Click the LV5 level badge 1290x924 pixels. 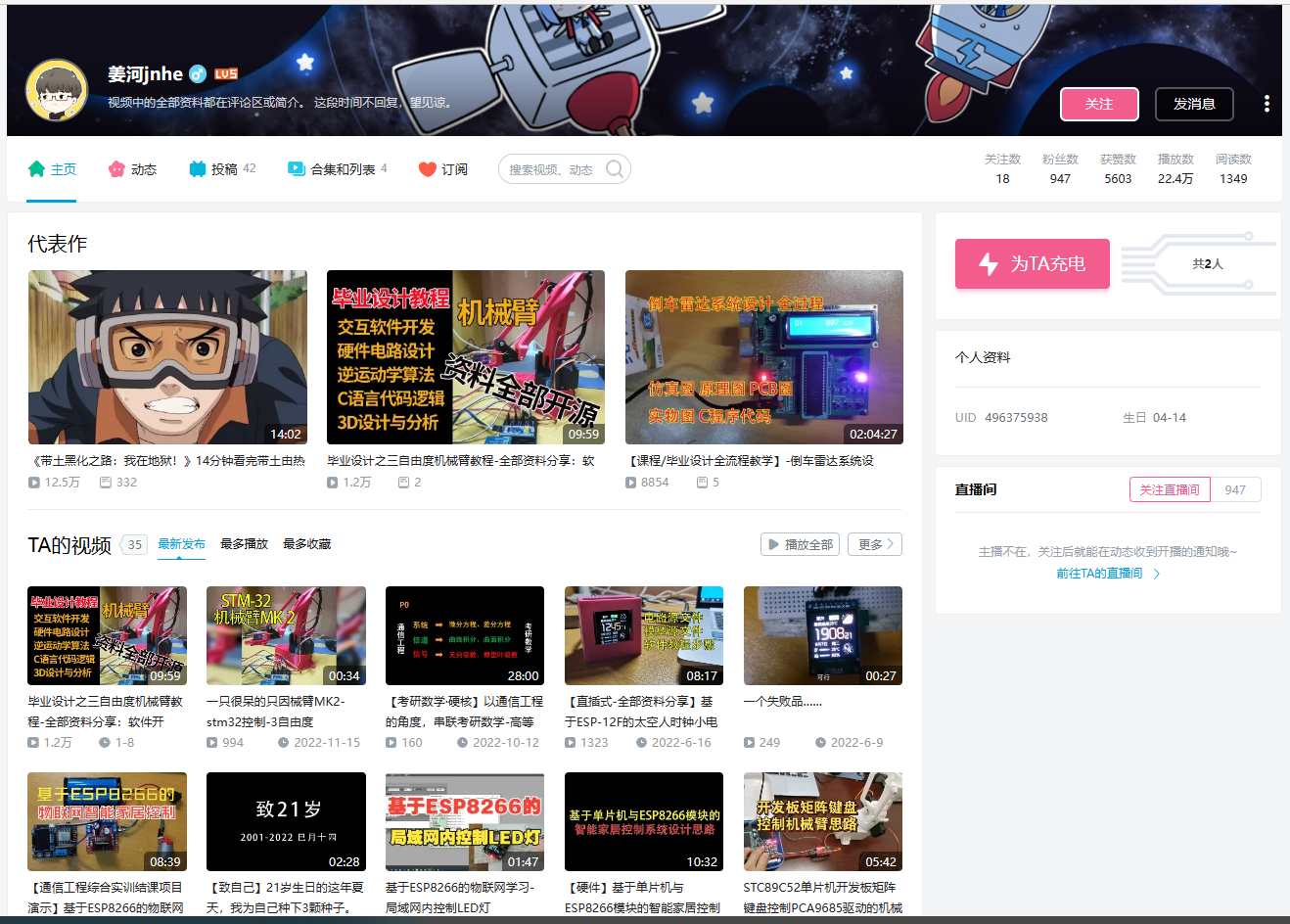226,74
